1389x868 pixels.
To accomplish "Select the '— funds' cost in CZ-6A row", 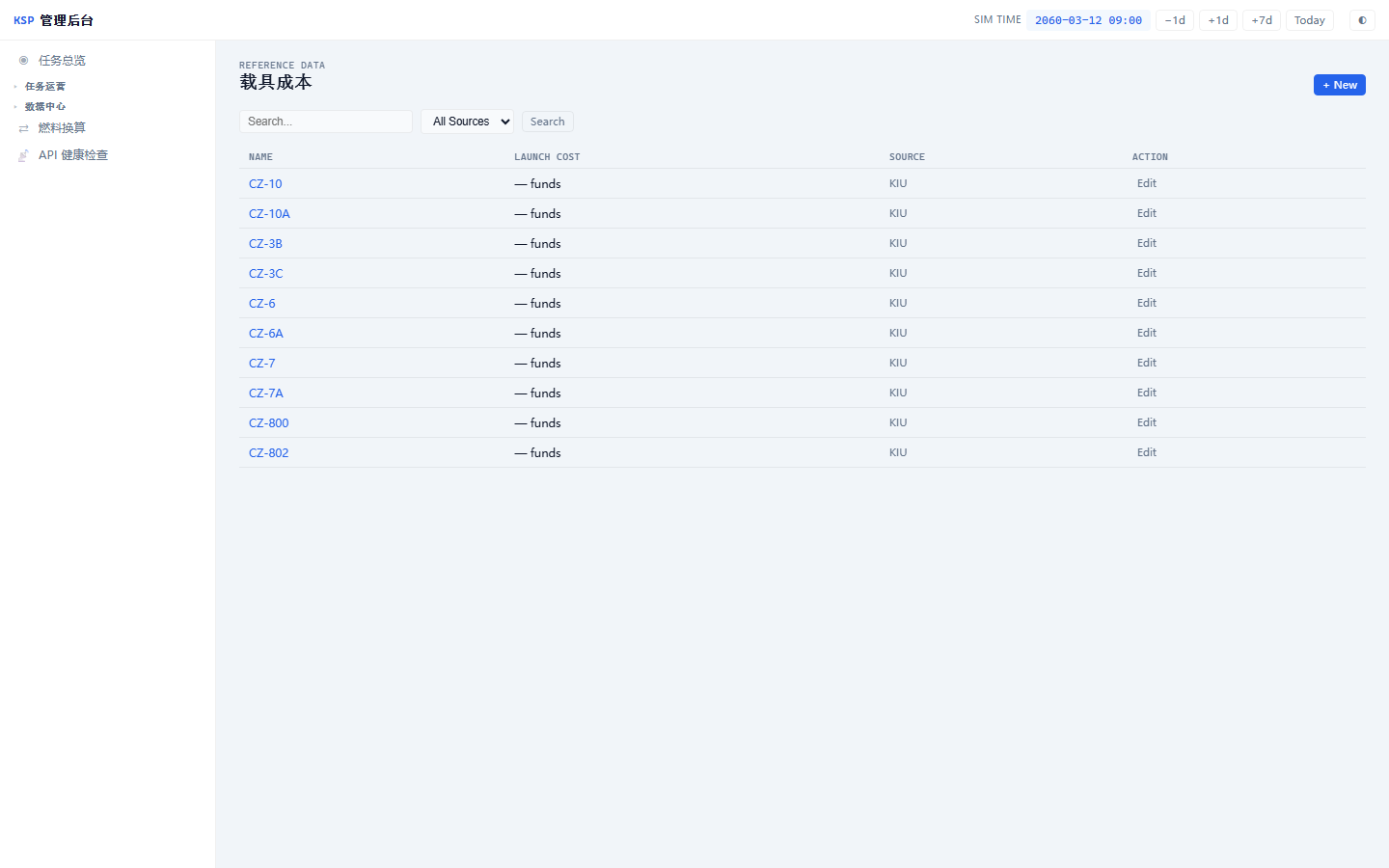I will click(537, 334).
